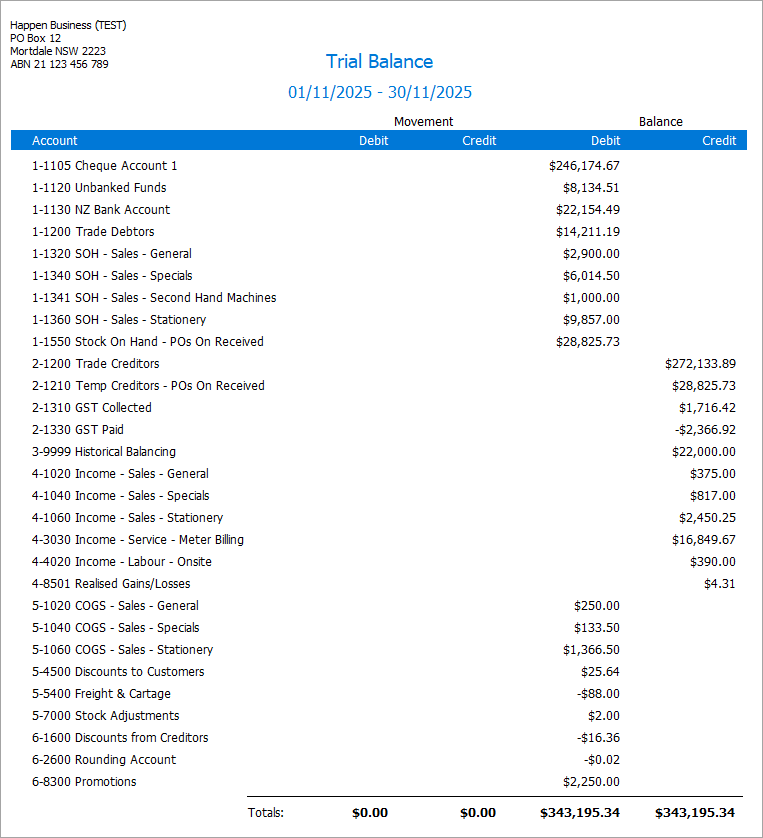This screenshot has width=763, height=838.
Task: Select 4-1020 Income - Sales - General
Action: pos(120,474)
